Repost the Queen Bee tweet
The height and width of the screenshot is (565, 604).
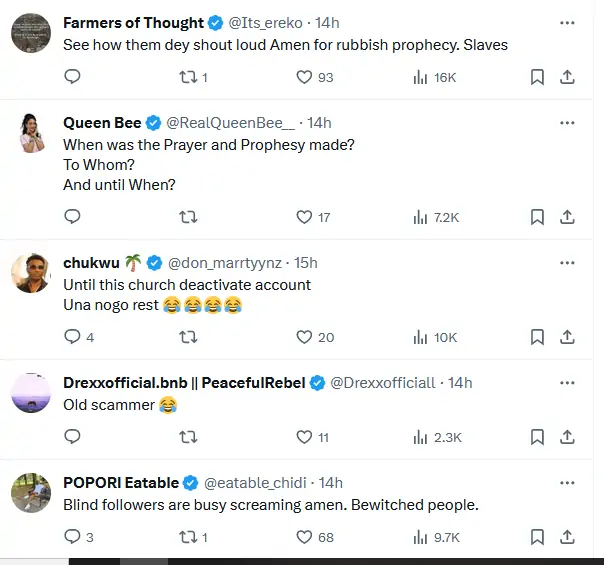tap(187, 217)
